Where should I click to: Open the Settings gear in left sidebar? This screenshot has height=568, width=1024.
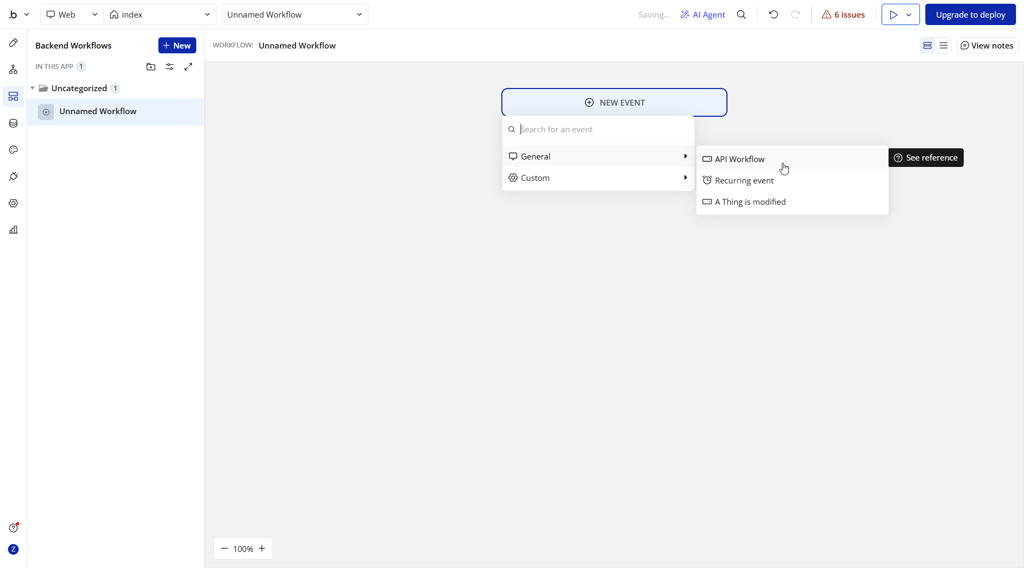[x=13, y=204]
